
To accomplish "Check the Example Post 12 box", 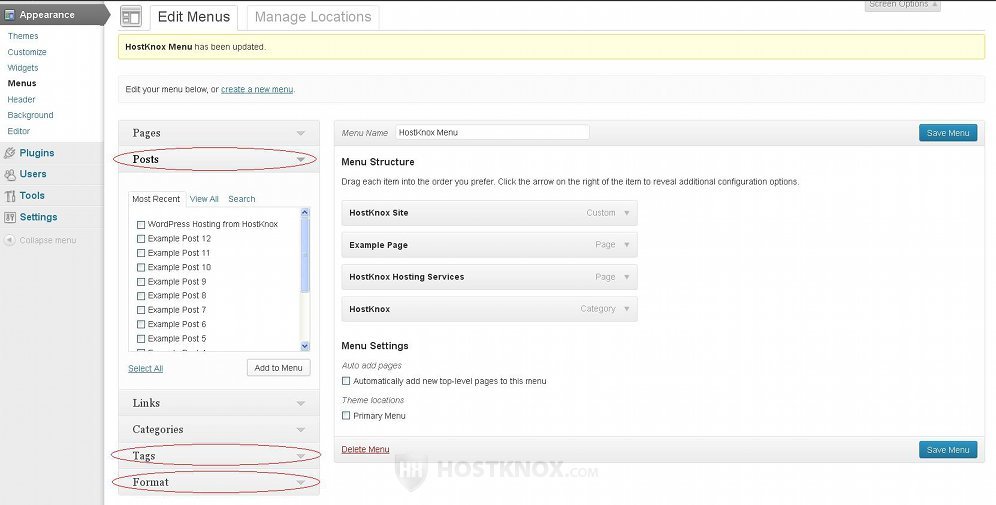I will click(x=141, y=239).
